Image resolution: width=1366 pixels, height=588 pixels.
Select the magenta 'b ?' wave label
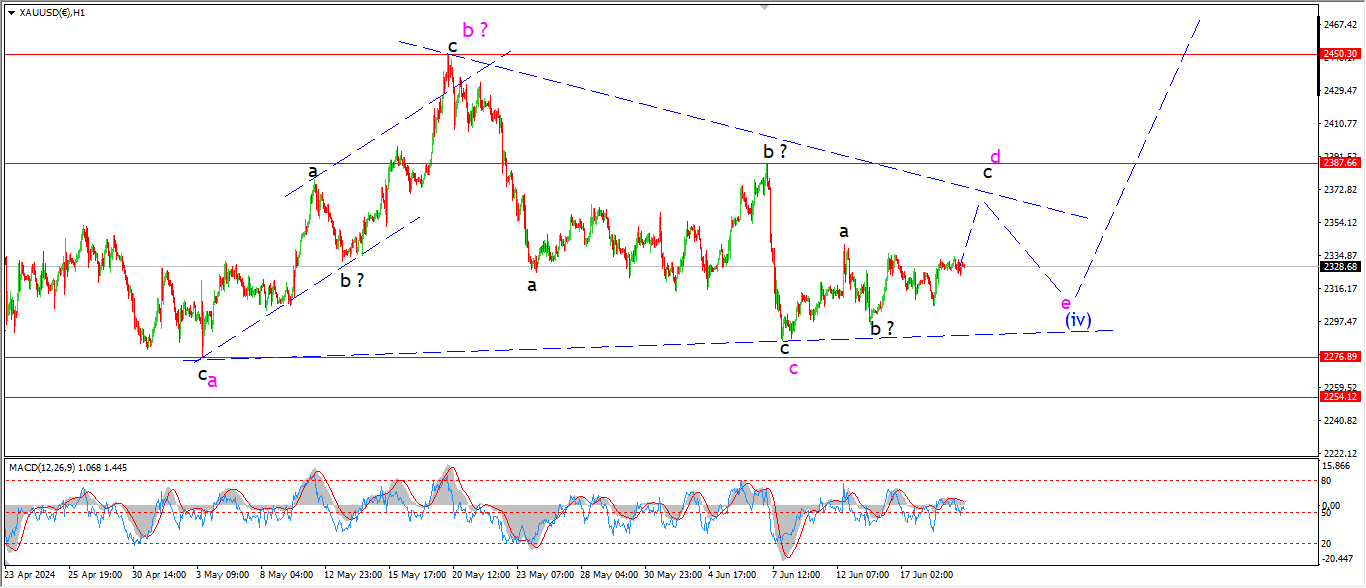[x=474, y=31]
